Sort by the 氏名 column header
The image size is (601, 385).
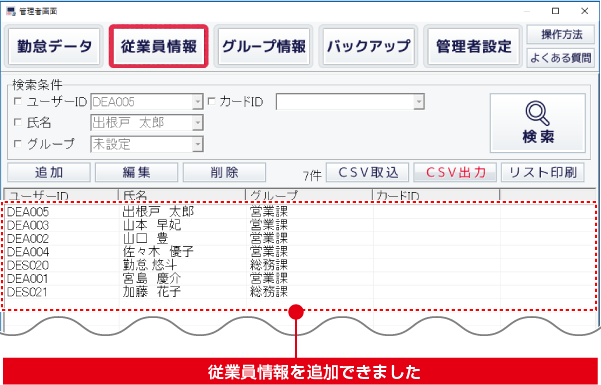(x=182, y=195)
